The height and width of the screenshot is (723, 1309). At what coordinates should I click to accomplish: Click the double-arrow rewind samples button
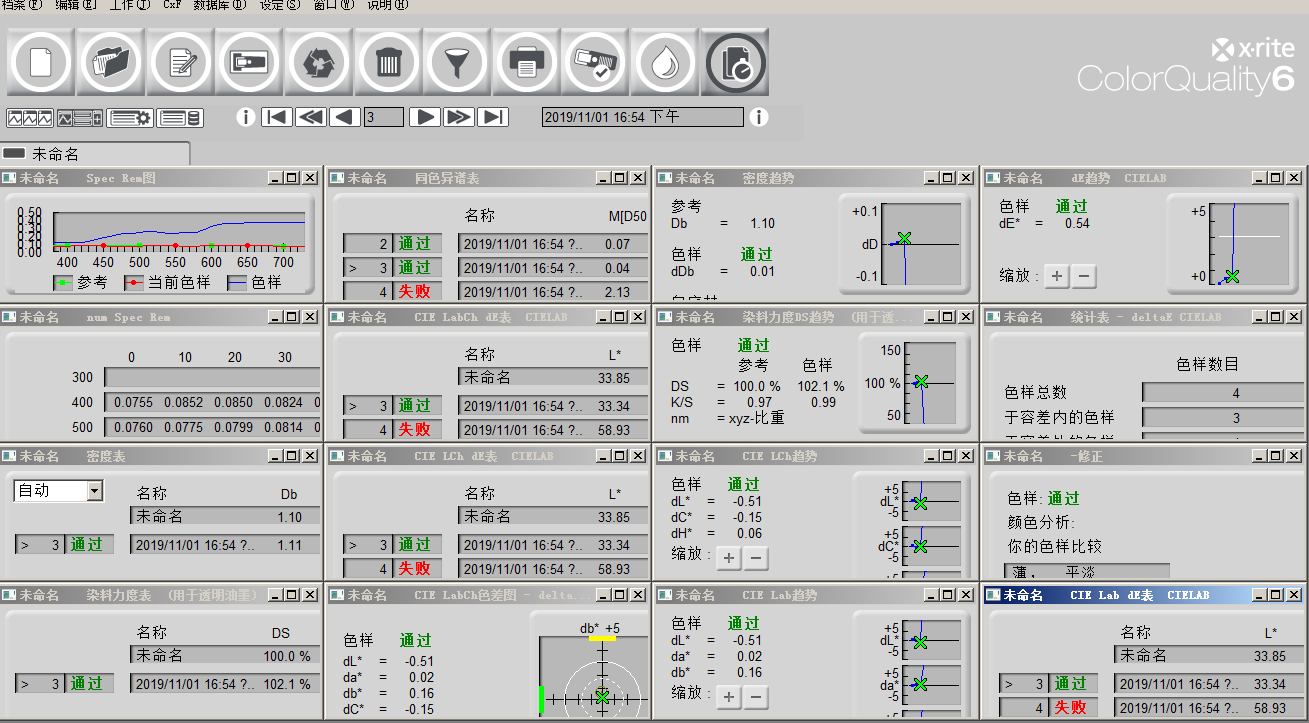(311, 118)
